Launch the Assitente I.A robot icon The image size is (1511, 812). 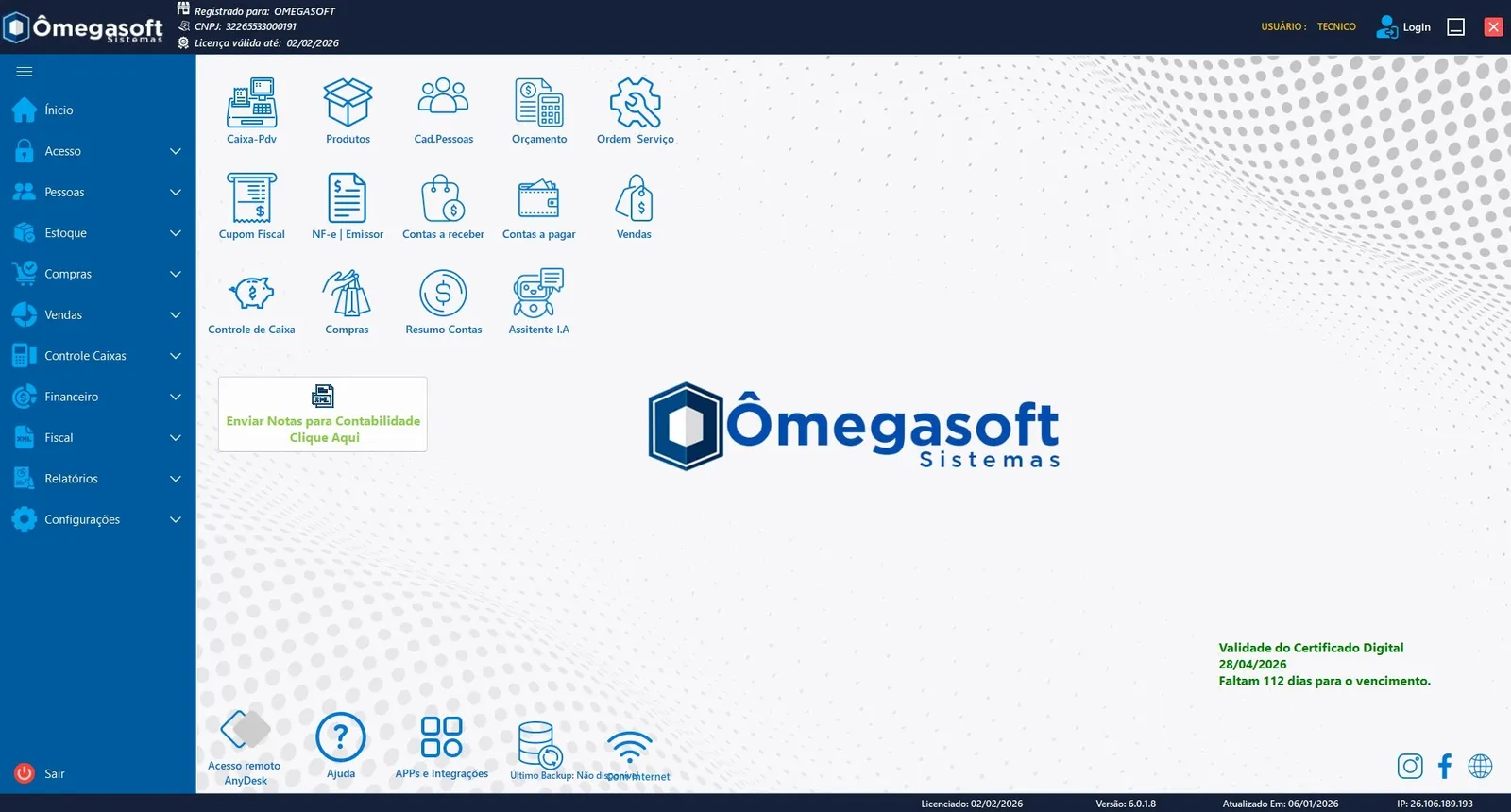click(538, 293)
